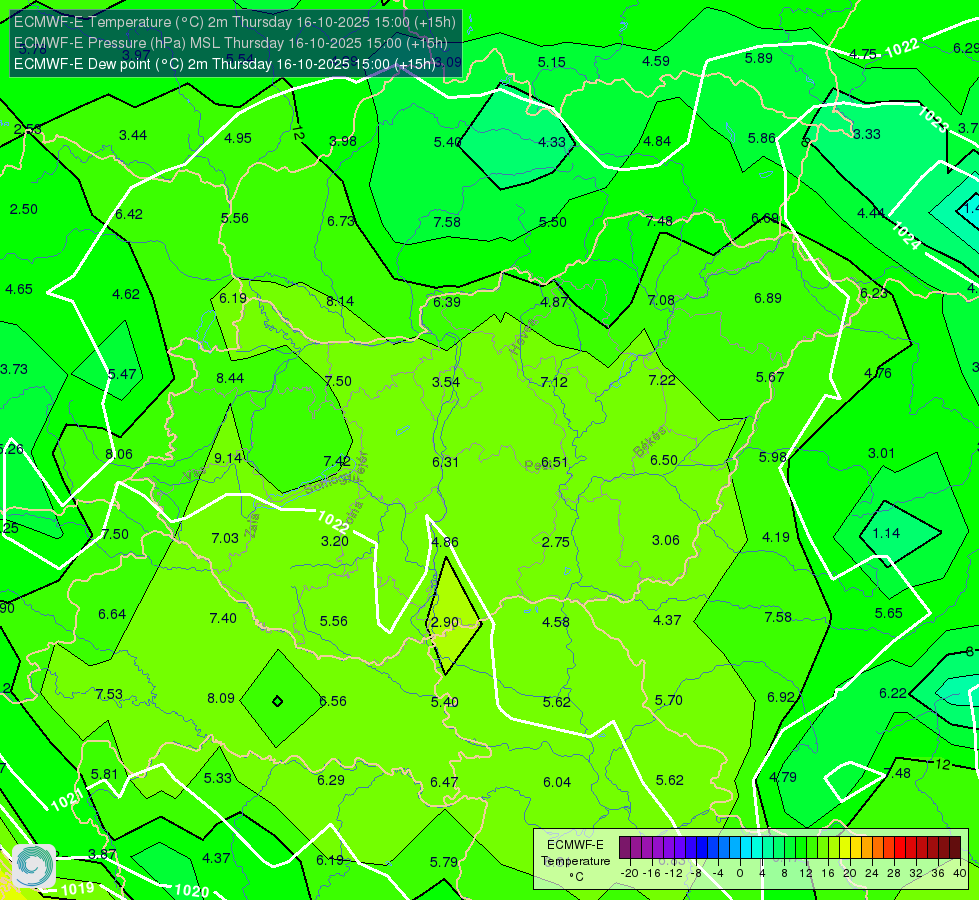Click the 3.20 temperature value
Screen dimensions: 979x900
334,541
